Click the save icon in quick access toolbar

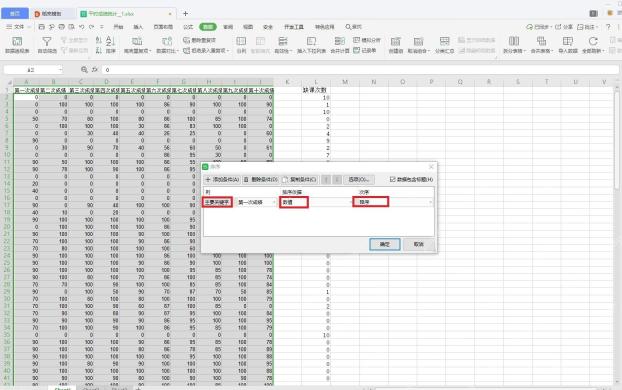click(x=42, y=27)
